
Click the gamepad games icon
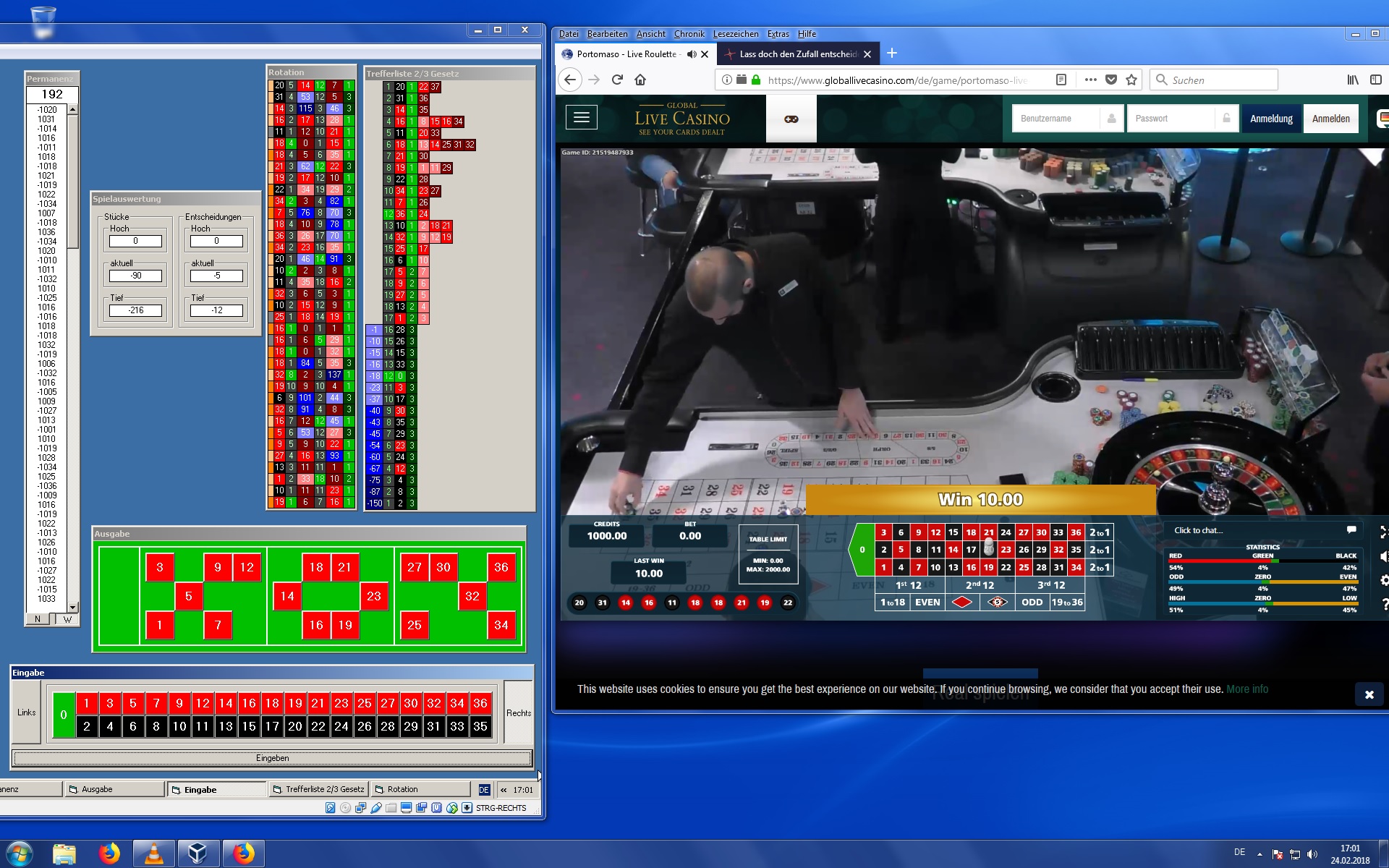791,119
